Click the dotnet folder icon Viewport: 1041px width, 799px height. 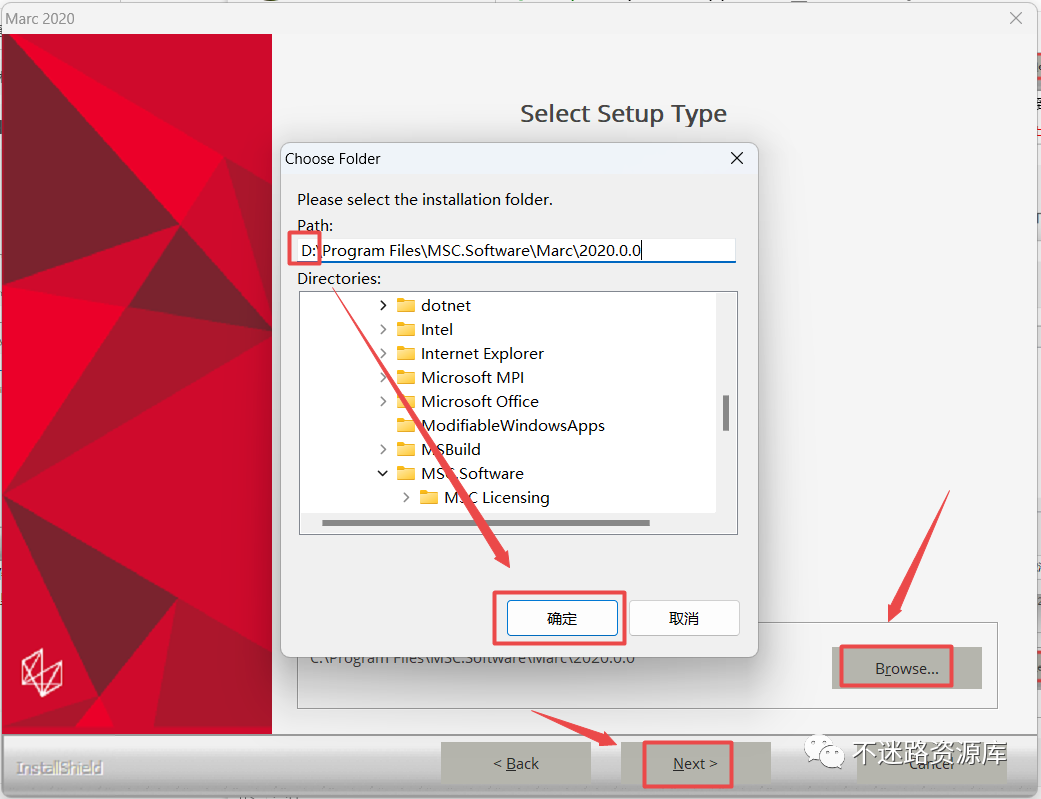pyautogui.click(x=406, y=306)
